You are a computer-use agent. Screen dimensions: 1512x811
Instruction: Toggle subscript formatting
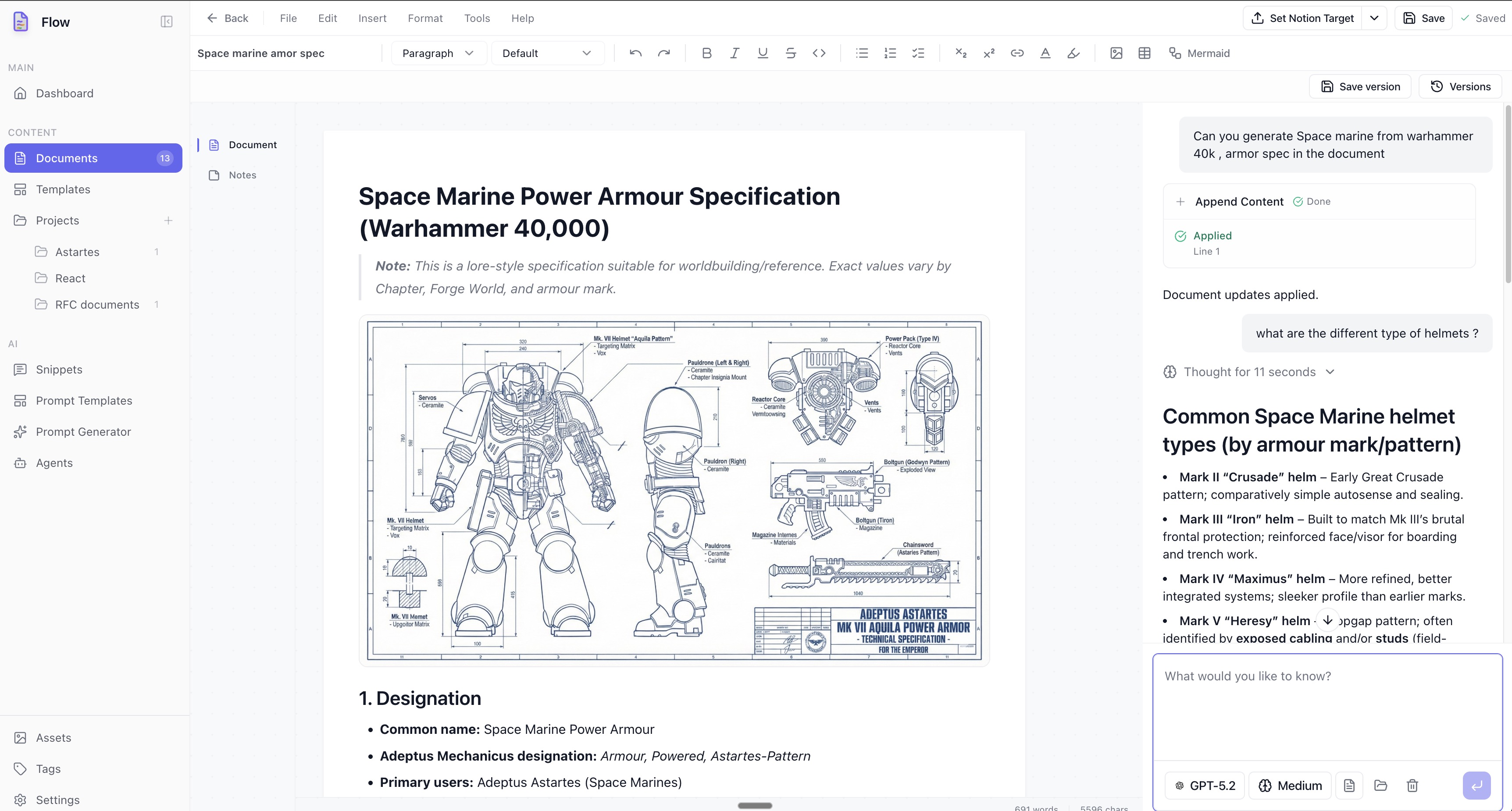961,53
